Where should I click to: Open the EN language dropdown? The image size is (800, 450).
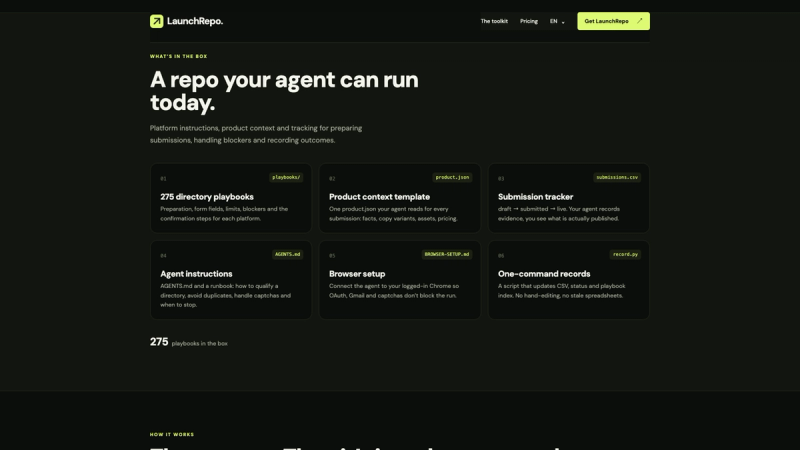click(x=557, y=21)
